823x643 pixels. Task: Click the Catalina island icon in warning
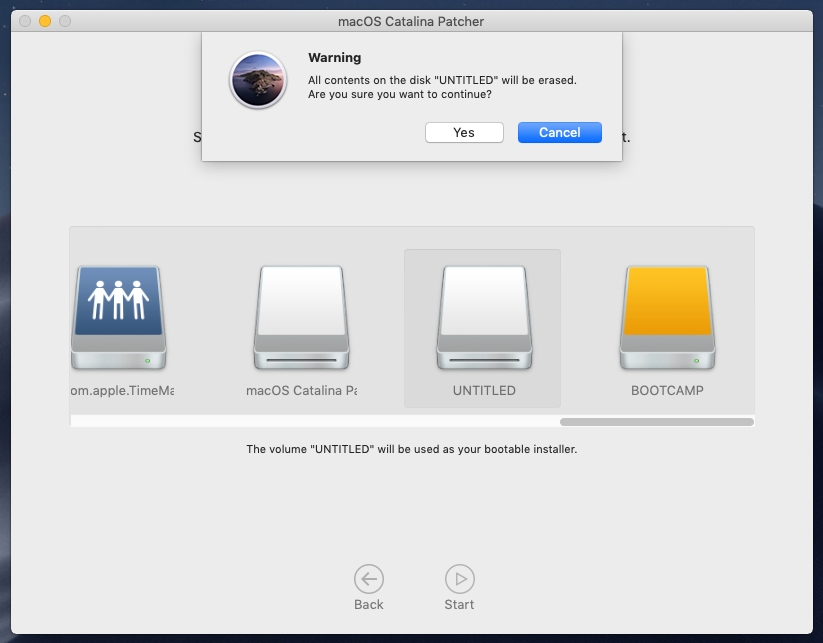click(x=258, y=80)
